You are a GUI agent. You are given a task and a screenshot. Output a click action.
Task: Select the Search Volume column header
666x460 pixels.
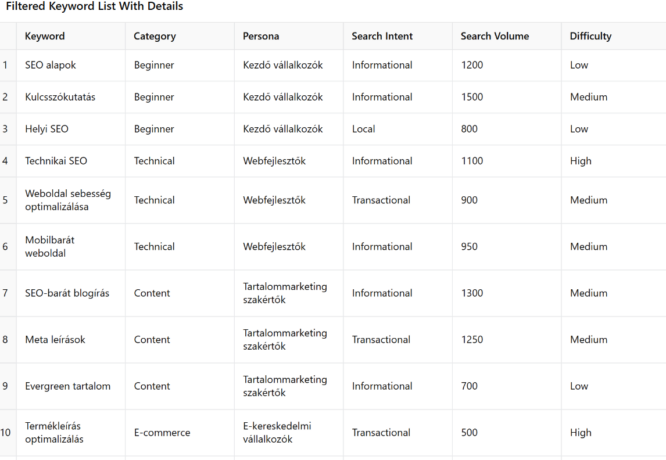coord(495,36)
